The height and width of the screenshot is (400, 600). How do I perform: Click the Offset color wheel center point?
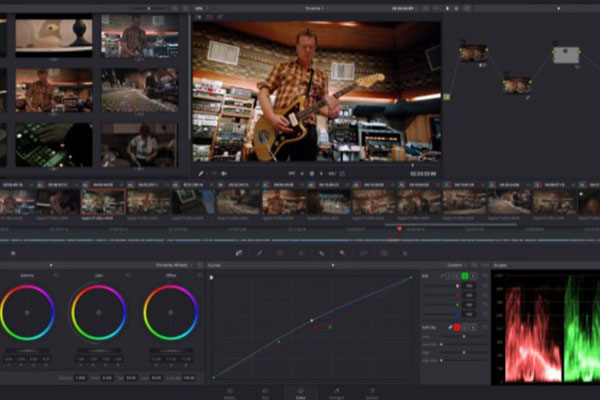pyautogui.click(x=171, y=313)
